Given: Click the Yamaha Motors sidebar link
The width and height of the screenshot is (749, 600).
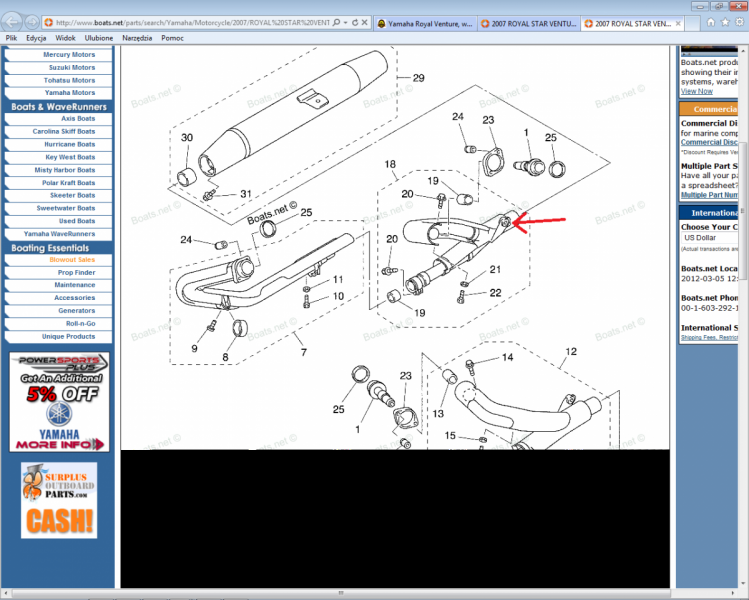Looking at the screenshot, I should [x=69, y=93].
